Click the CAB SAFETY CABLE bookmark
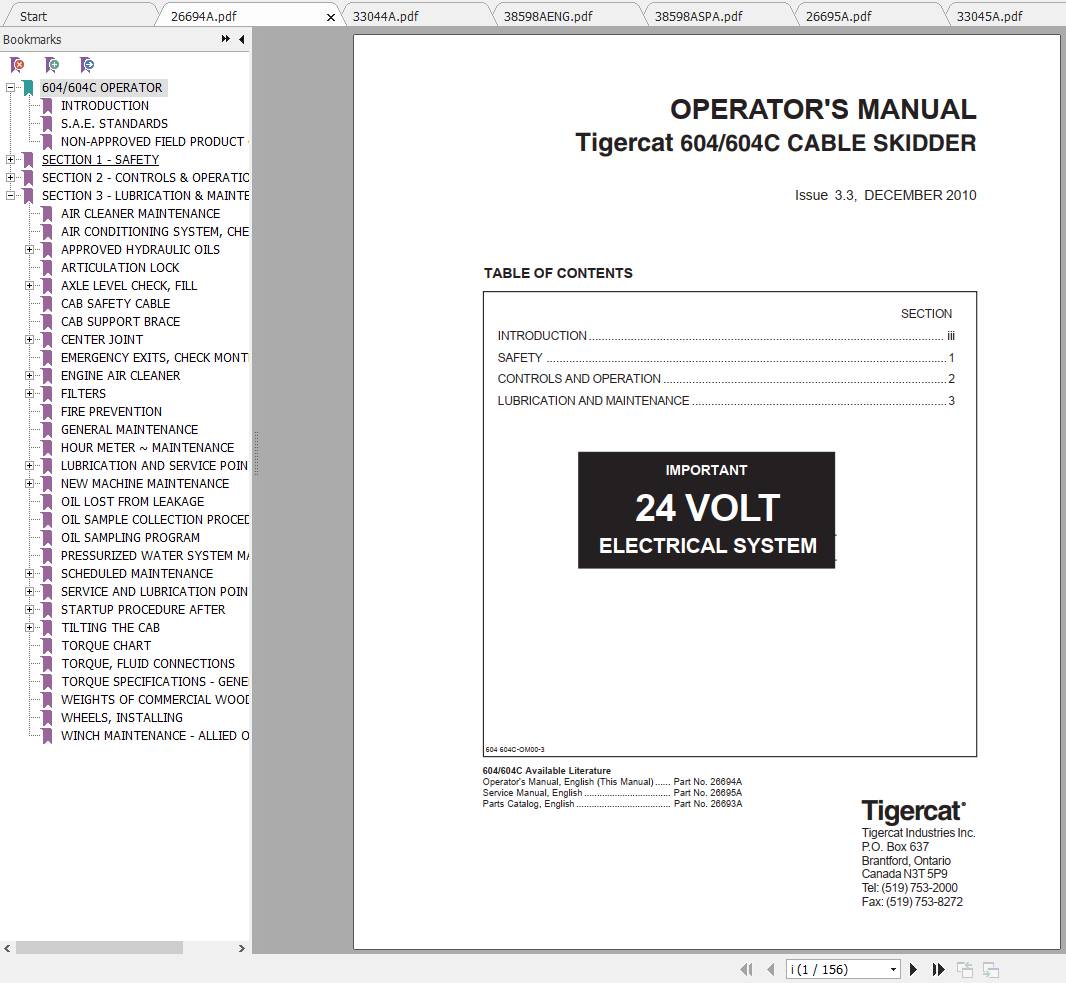This screenshot has width=1066, height=983. [x=115, y=303]
